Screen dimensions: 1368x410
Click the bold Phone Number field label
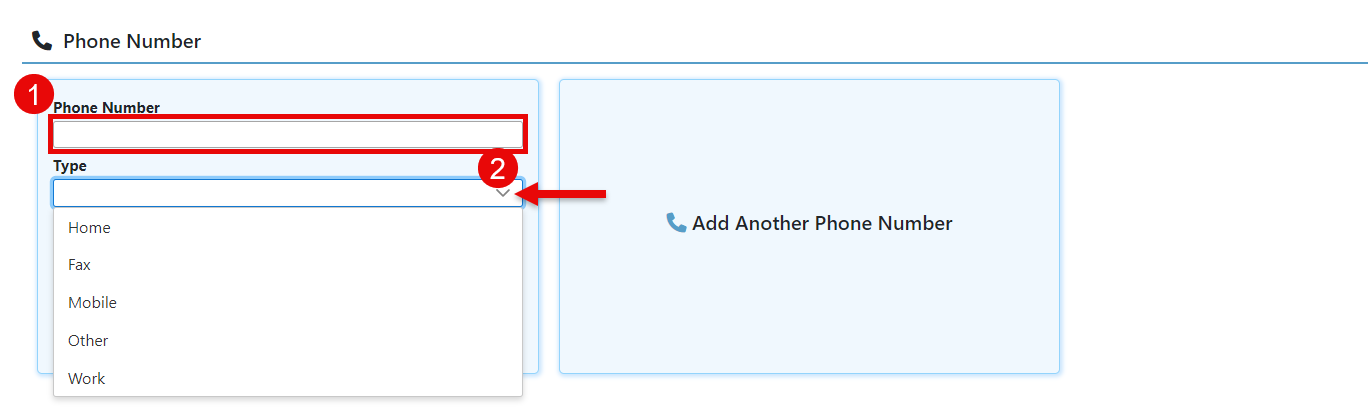(x=107, y=107)
